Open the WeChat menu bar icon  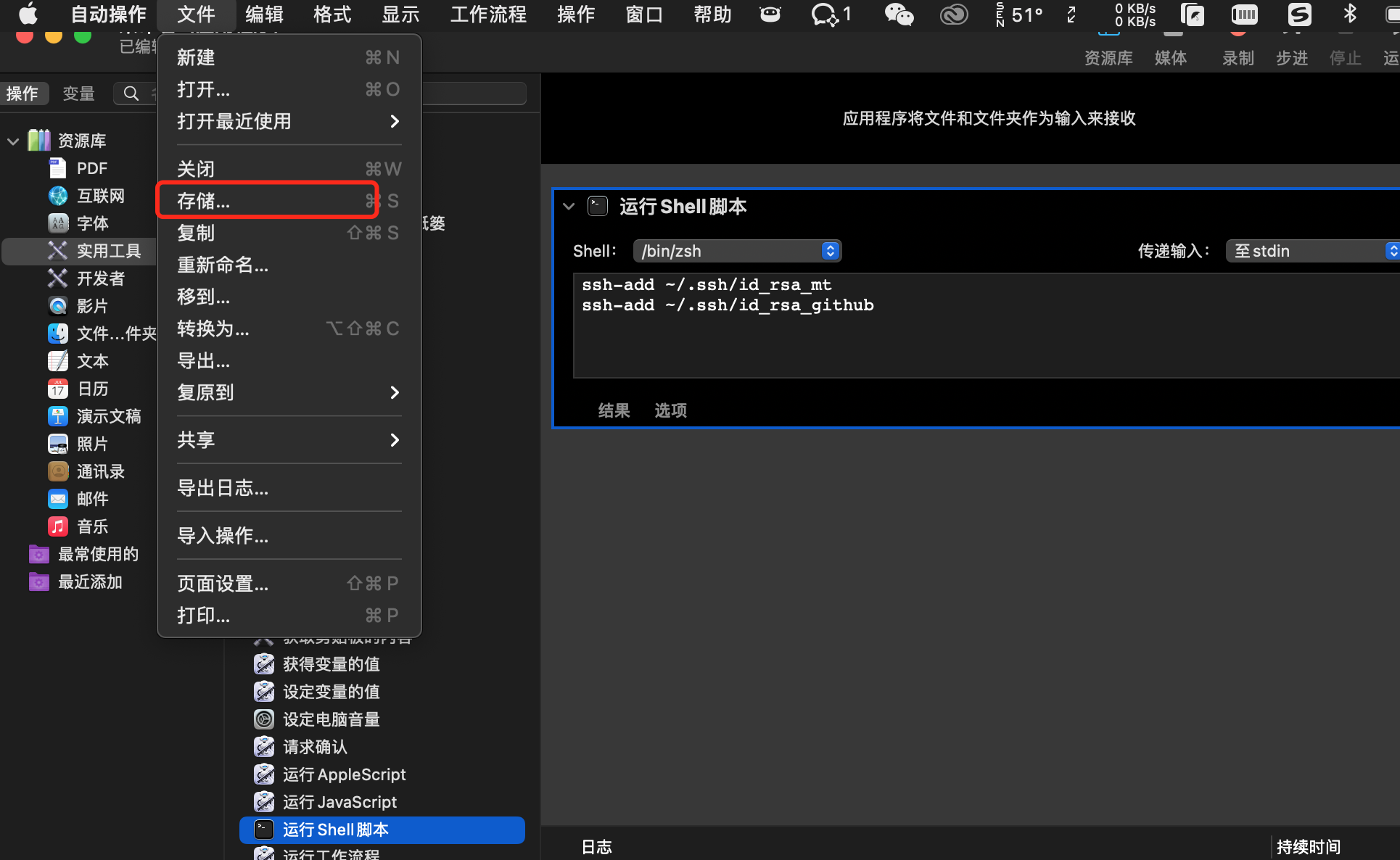[x=898, y=14]
